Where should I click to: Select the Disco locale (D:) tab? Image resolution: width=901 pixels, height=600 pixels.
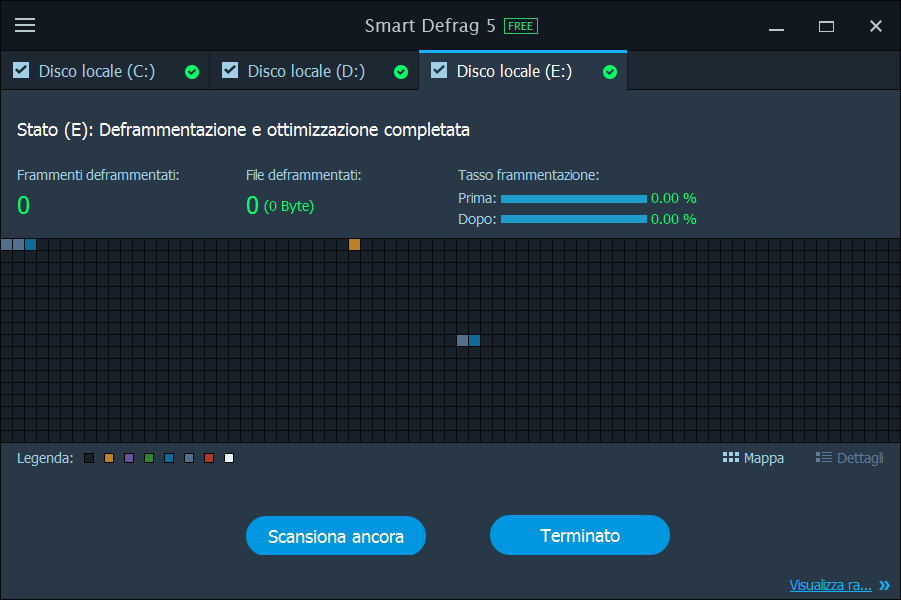(306, 71)
